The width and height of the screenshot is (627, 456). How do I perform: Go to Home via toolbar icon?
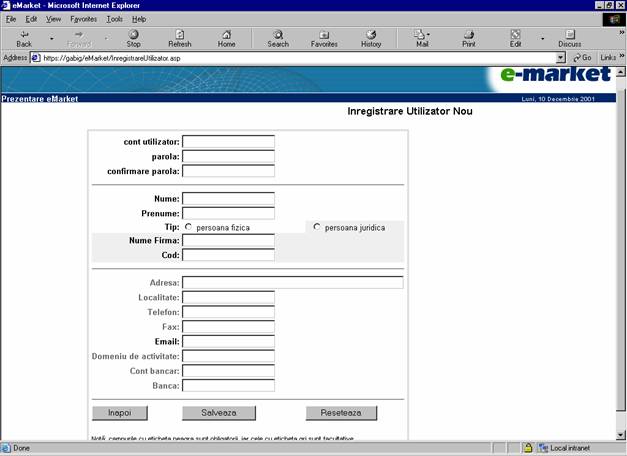[226, 38]
